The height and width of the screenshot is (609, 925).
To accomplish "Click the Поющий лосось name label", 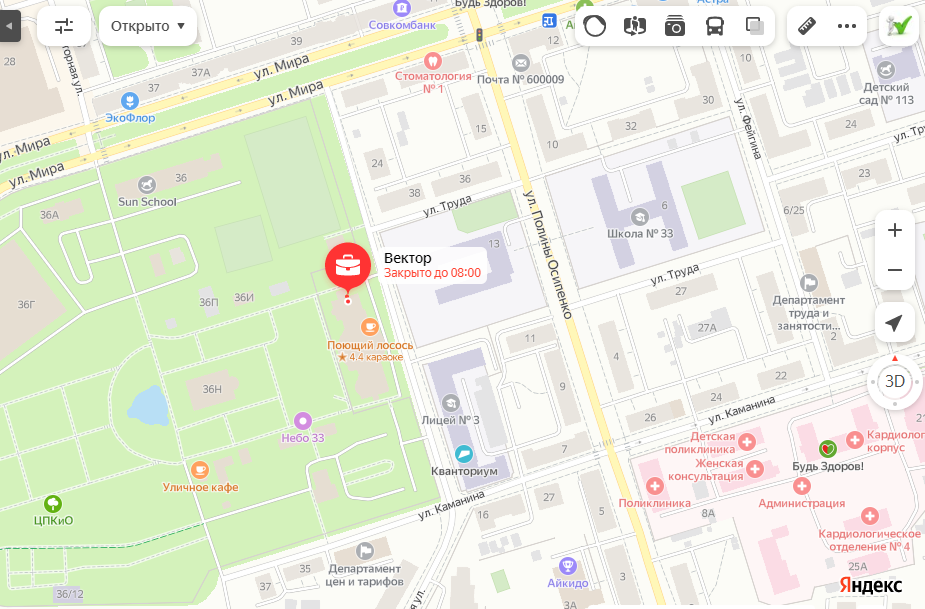I will click(x=370, y=345).
